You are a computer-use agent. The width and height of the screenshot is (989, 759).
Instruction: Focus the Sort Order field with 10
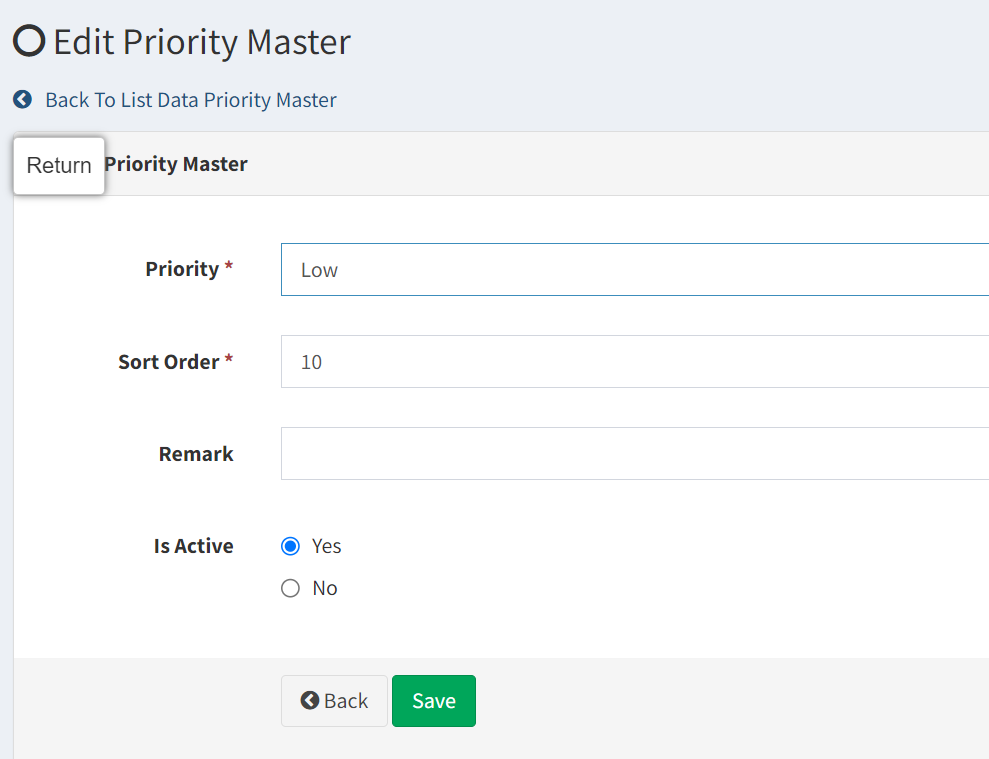[x=635, y=362]
